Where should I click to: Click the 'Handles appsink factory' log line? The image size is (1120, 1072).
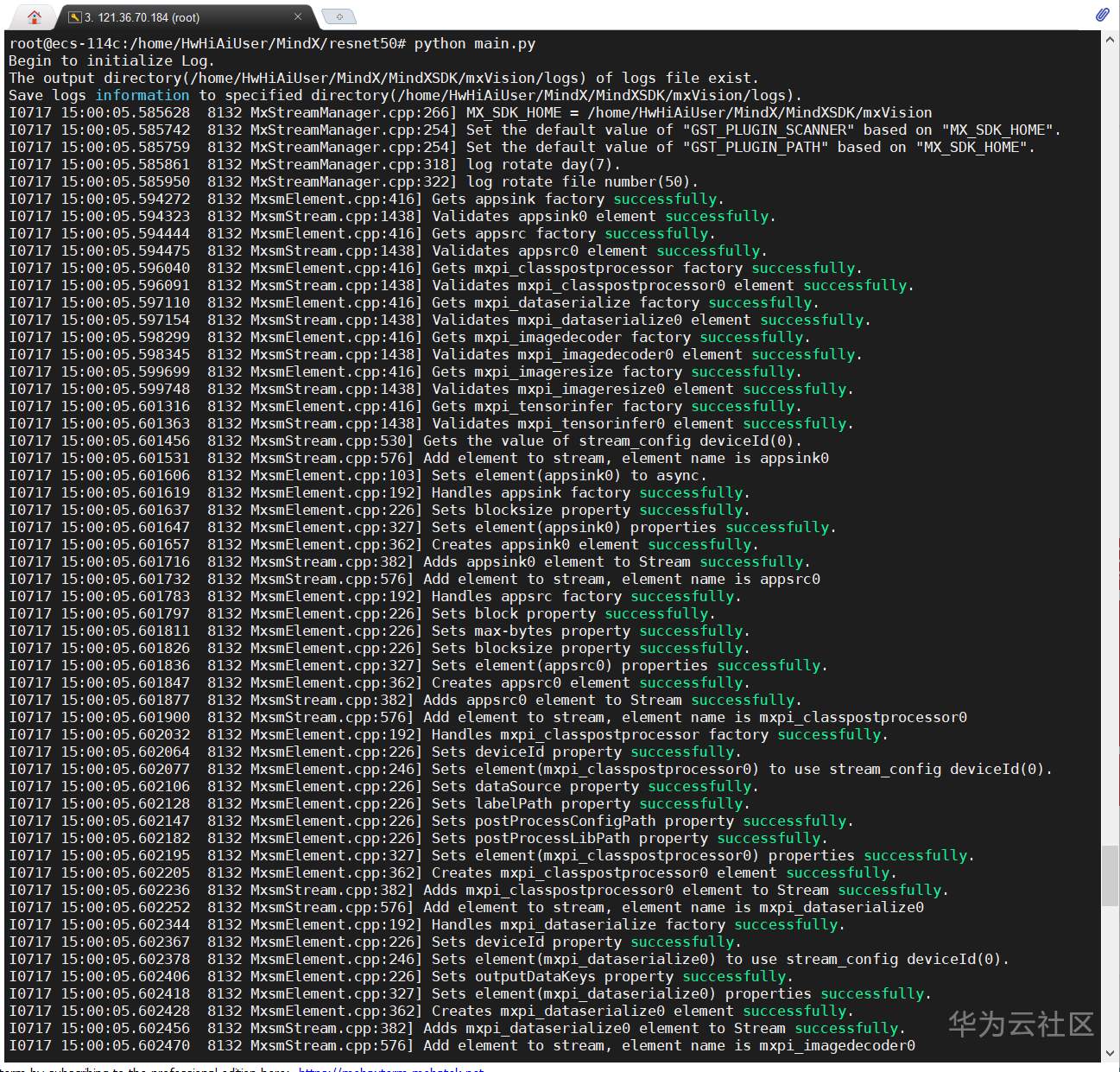380,492
